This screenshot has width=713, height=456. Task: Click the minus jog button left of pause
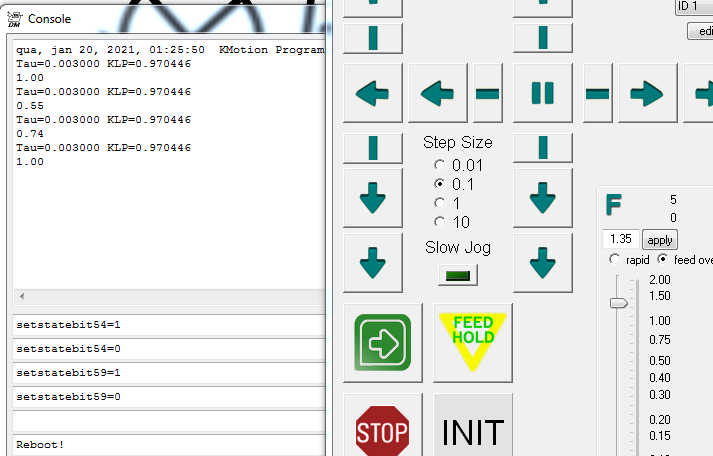coord(488,94)
